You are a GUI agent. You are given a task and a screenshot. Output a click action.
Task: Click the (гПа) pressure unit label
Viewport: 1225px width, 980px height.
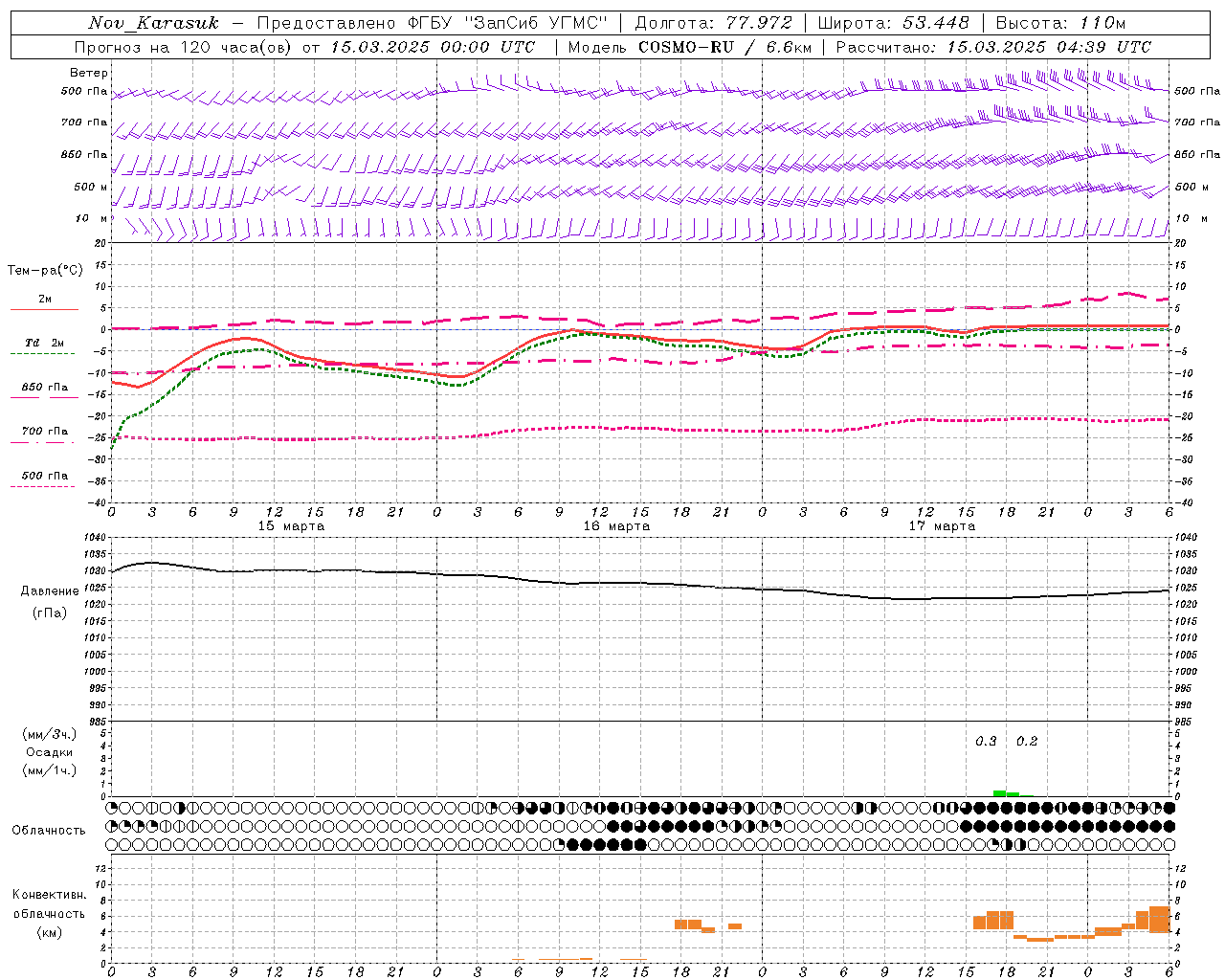(50, 613)
